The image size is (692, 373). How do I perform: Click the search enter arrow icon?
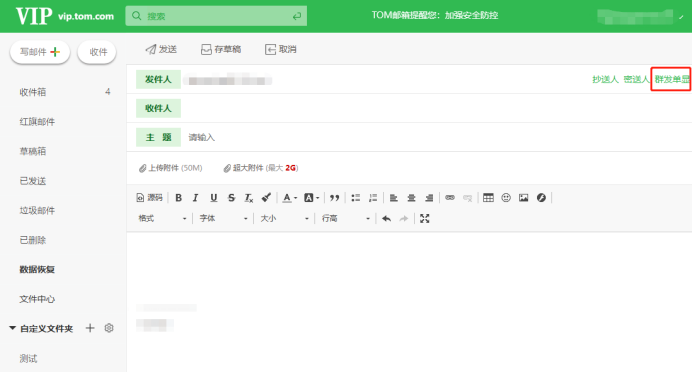[297, 16]
